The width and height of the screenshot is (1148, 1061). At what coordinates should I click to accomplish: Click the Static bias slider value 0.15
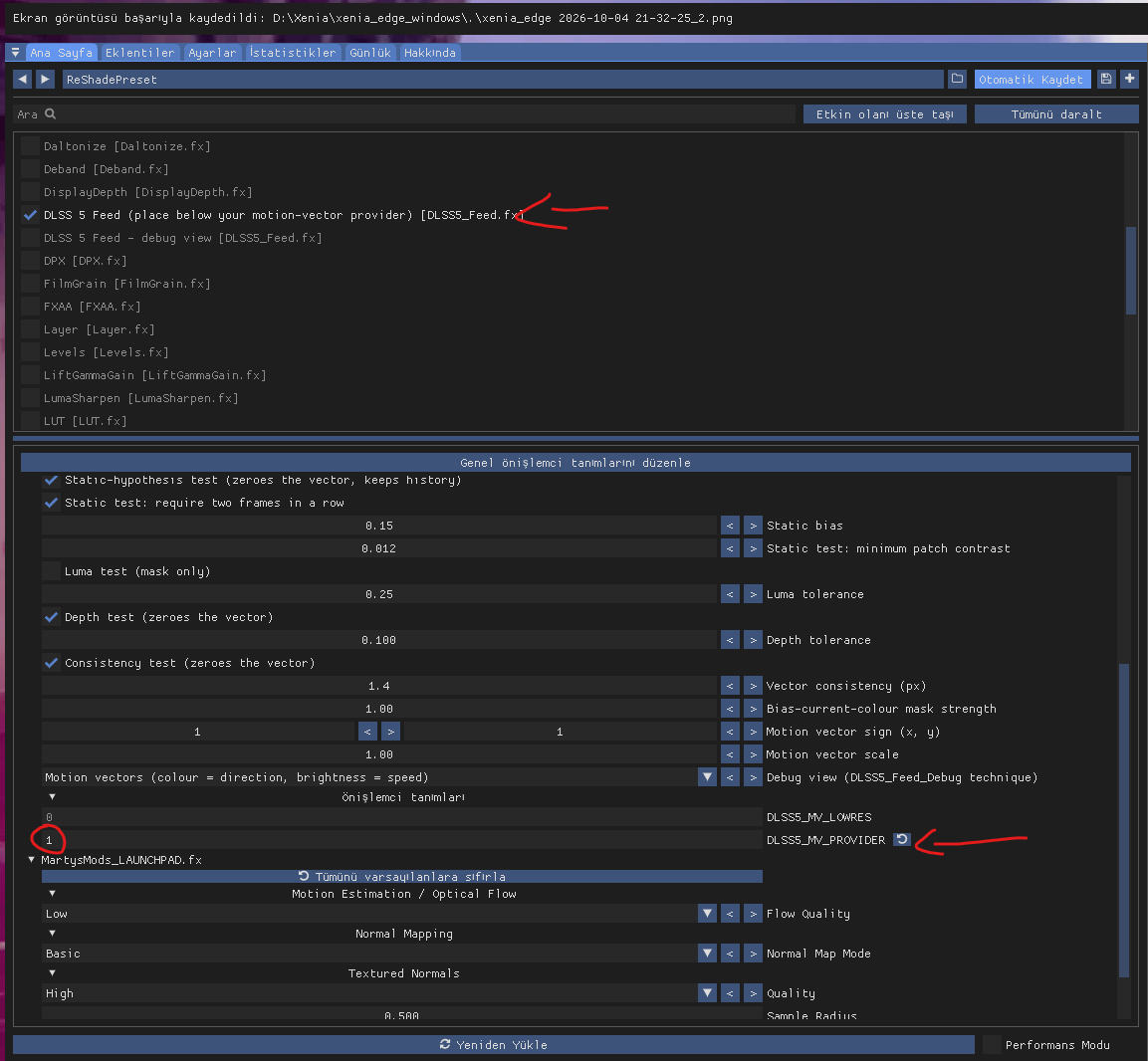379,526
